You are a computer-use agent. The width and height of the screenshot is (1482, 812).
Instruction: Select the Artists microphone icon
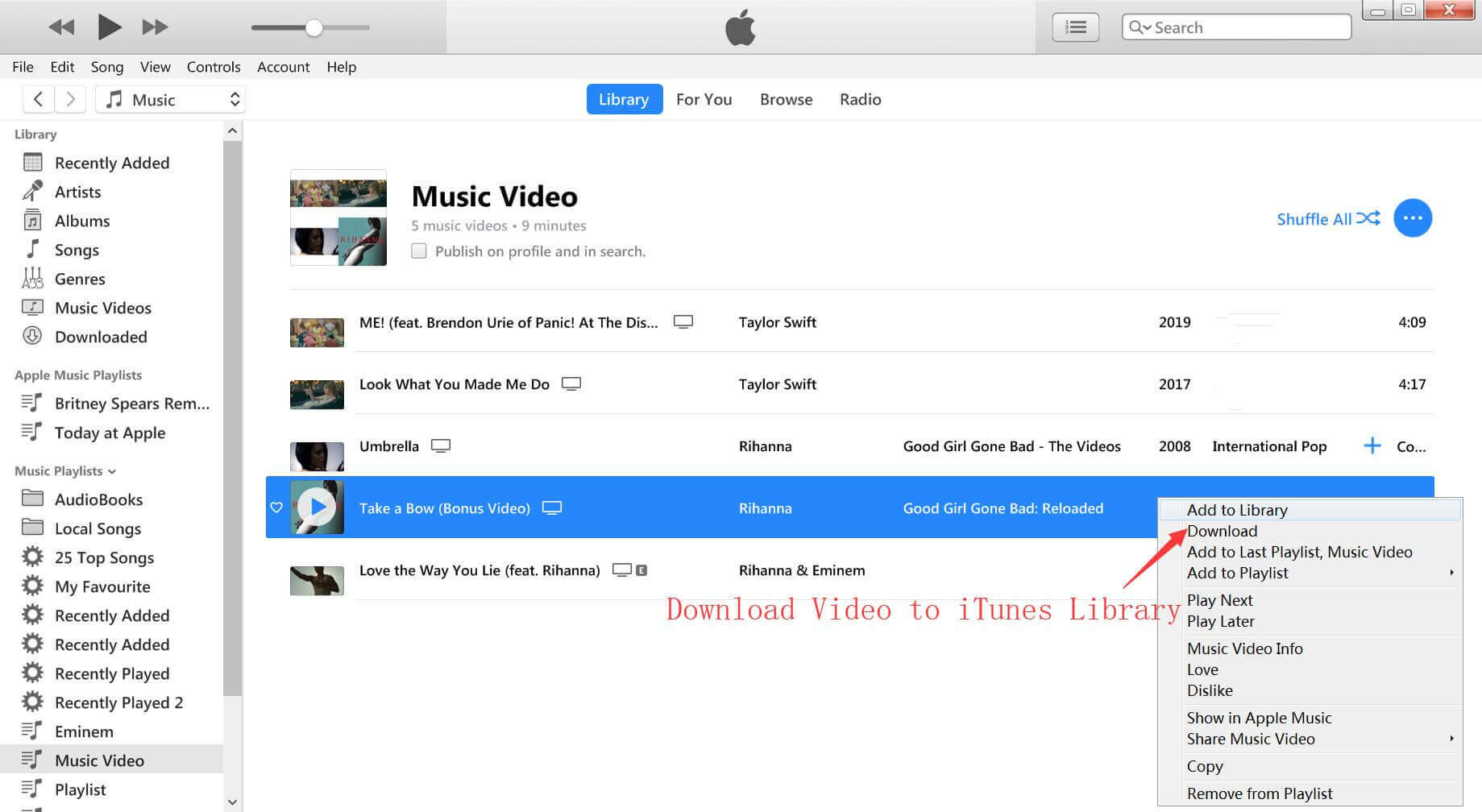click(x=32, y=191)
